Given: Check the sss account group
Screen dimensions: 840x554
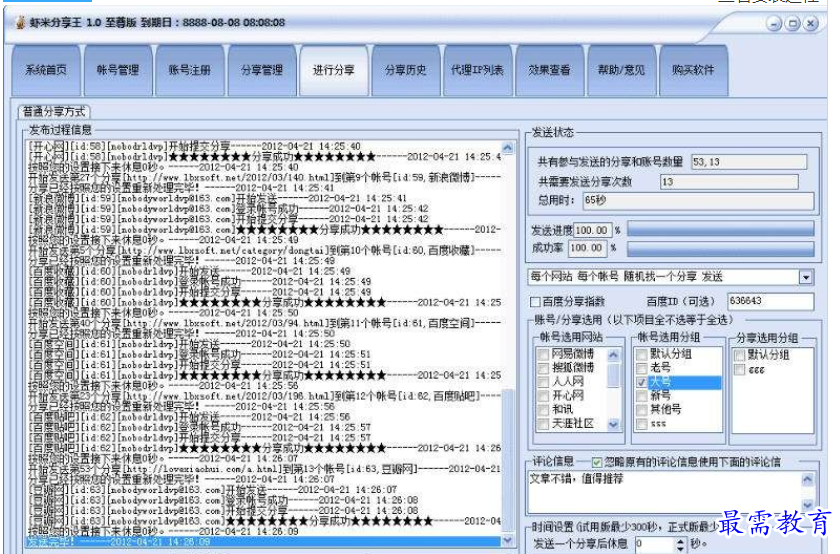Looking at the screenshot, I should click(x=641, y=424).
